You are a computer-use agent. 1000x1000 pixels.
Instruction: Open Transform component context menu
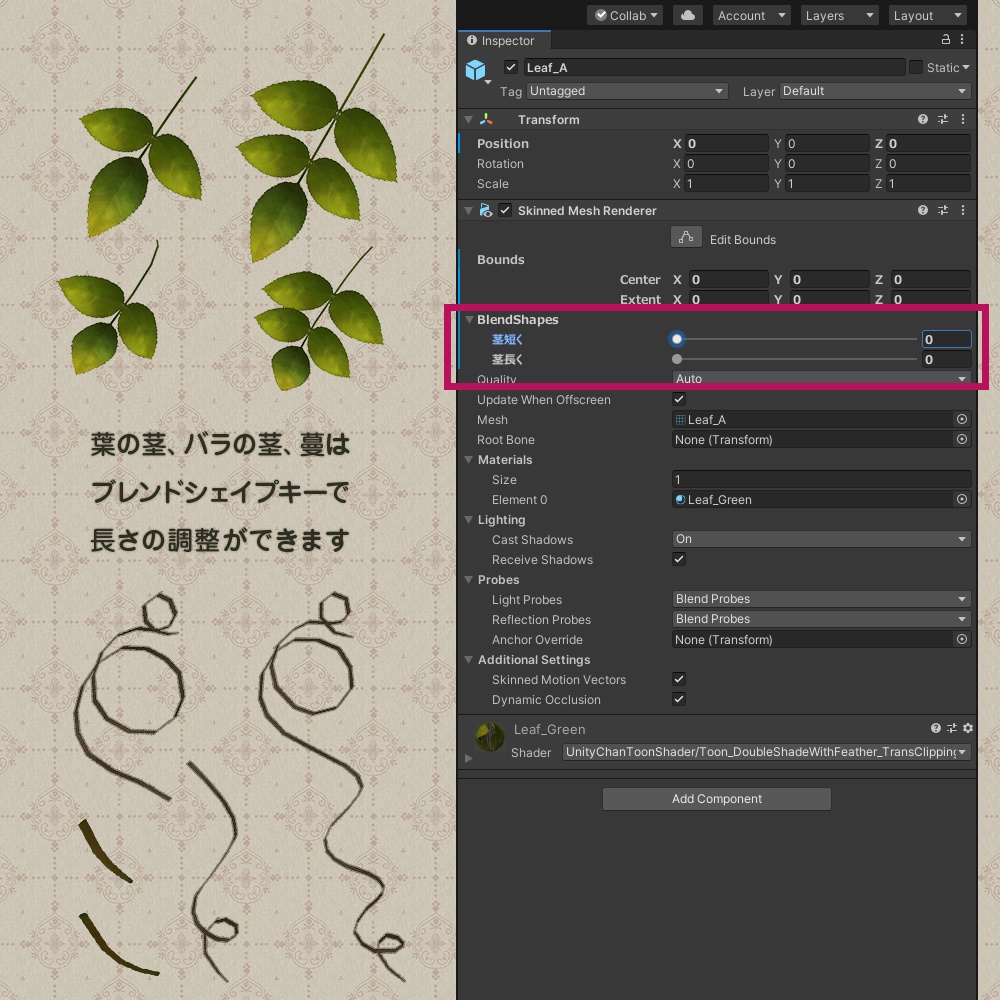click(x=963, y=119)
